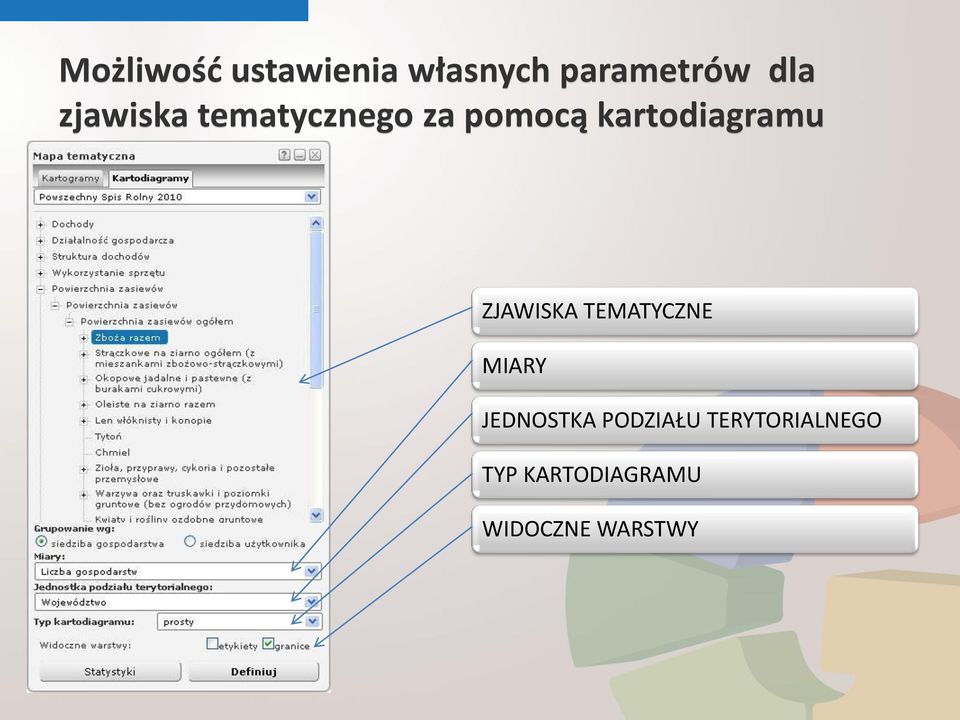Screen dimensions: 960x720
Task: Switch to the Kartogramy tab
Action: pos(70,178)
